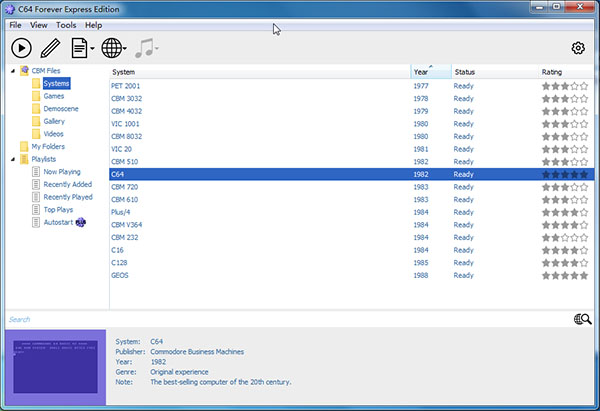The image size is (600, 411).
Task: Select the CBM 510 system row
Action: click(351, 162)
